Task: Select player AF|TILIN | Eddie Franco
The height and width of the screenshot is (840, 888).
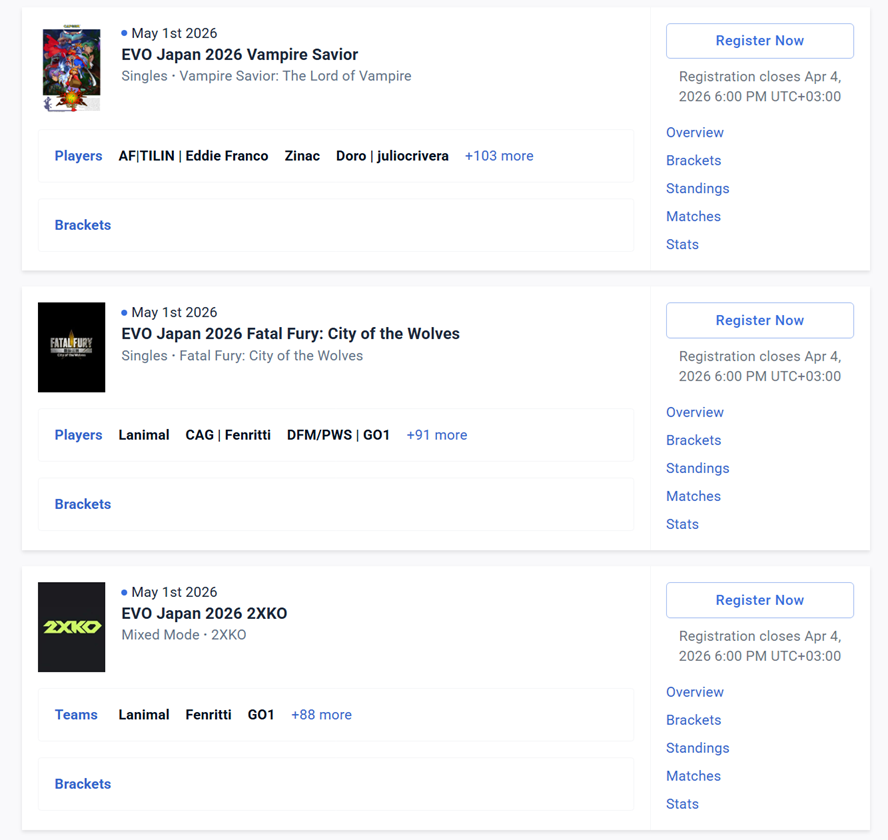Action: (x=193, y=156)
